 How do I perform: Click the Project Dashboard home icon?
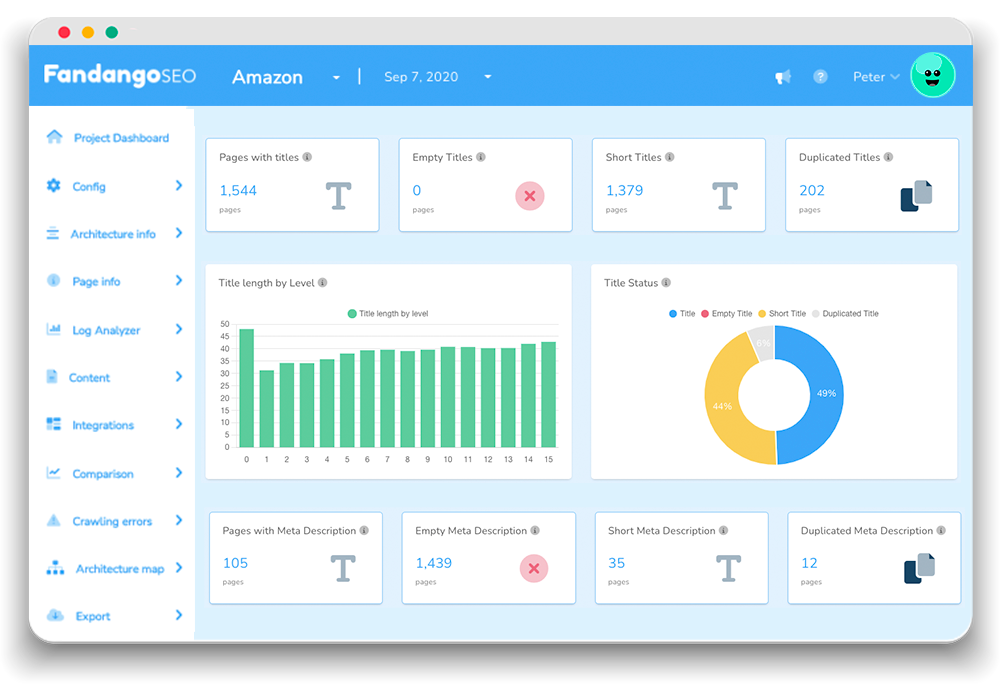click(55, 137)
